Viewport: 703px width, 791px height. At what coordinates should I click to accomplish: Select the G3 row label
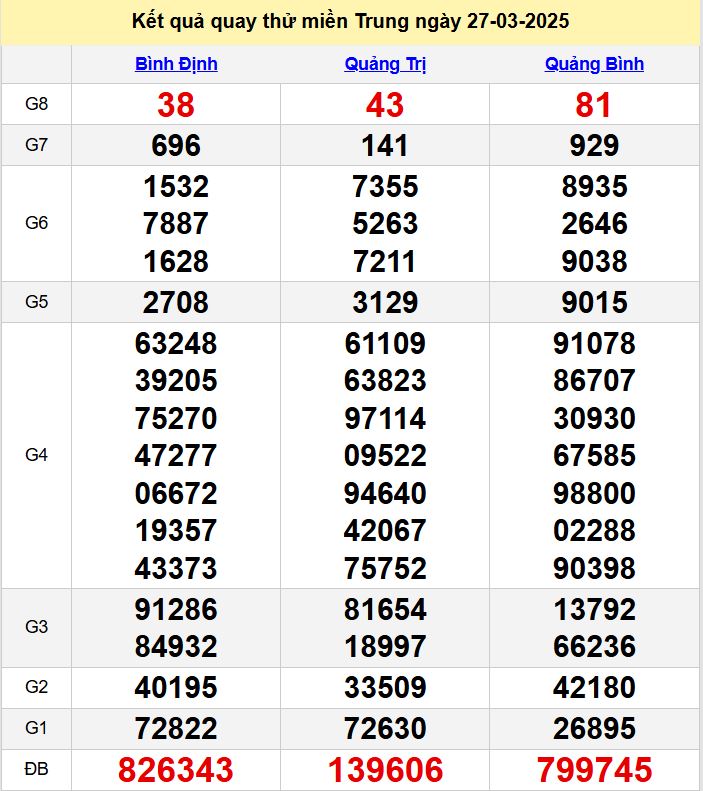point(36,627)
